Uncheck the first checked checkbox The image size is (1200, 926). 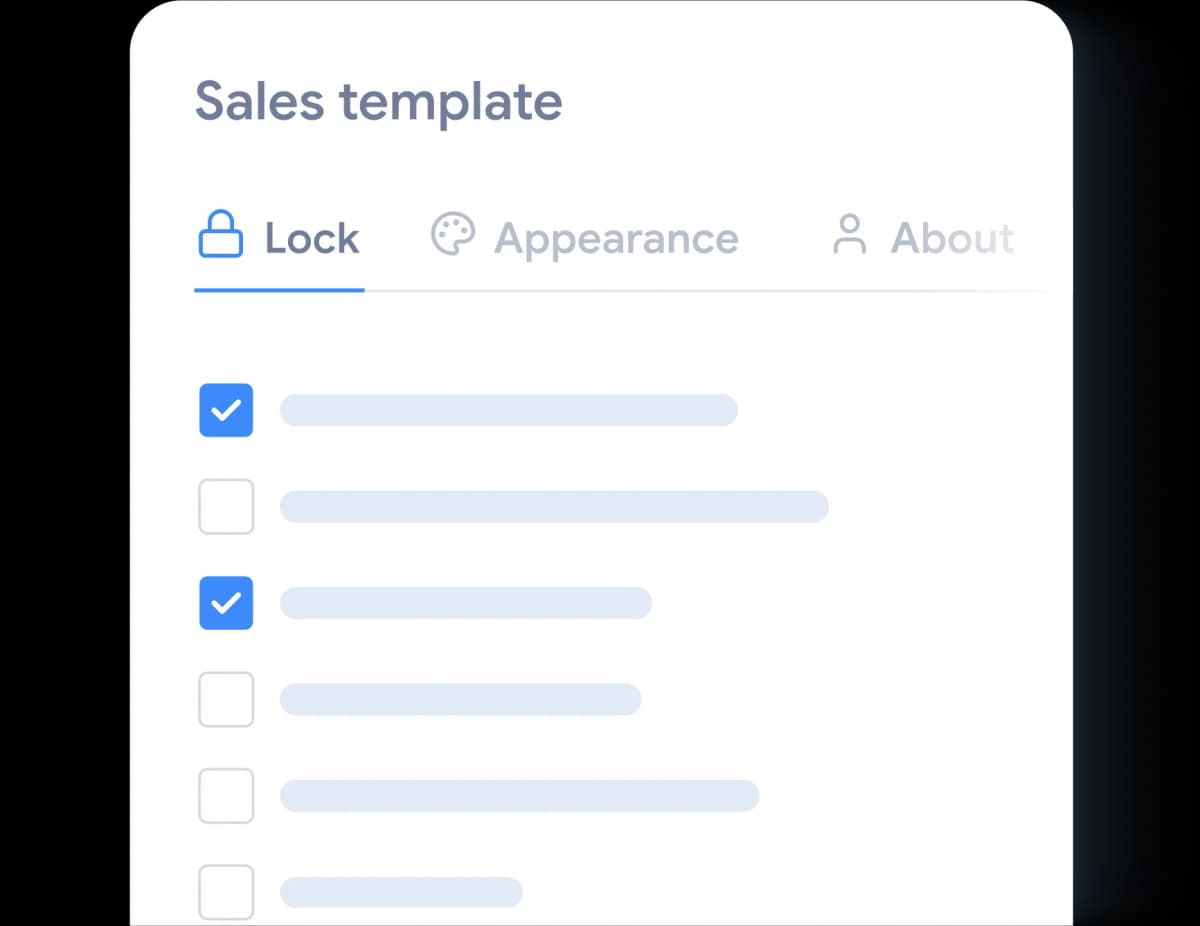[226, 410]
